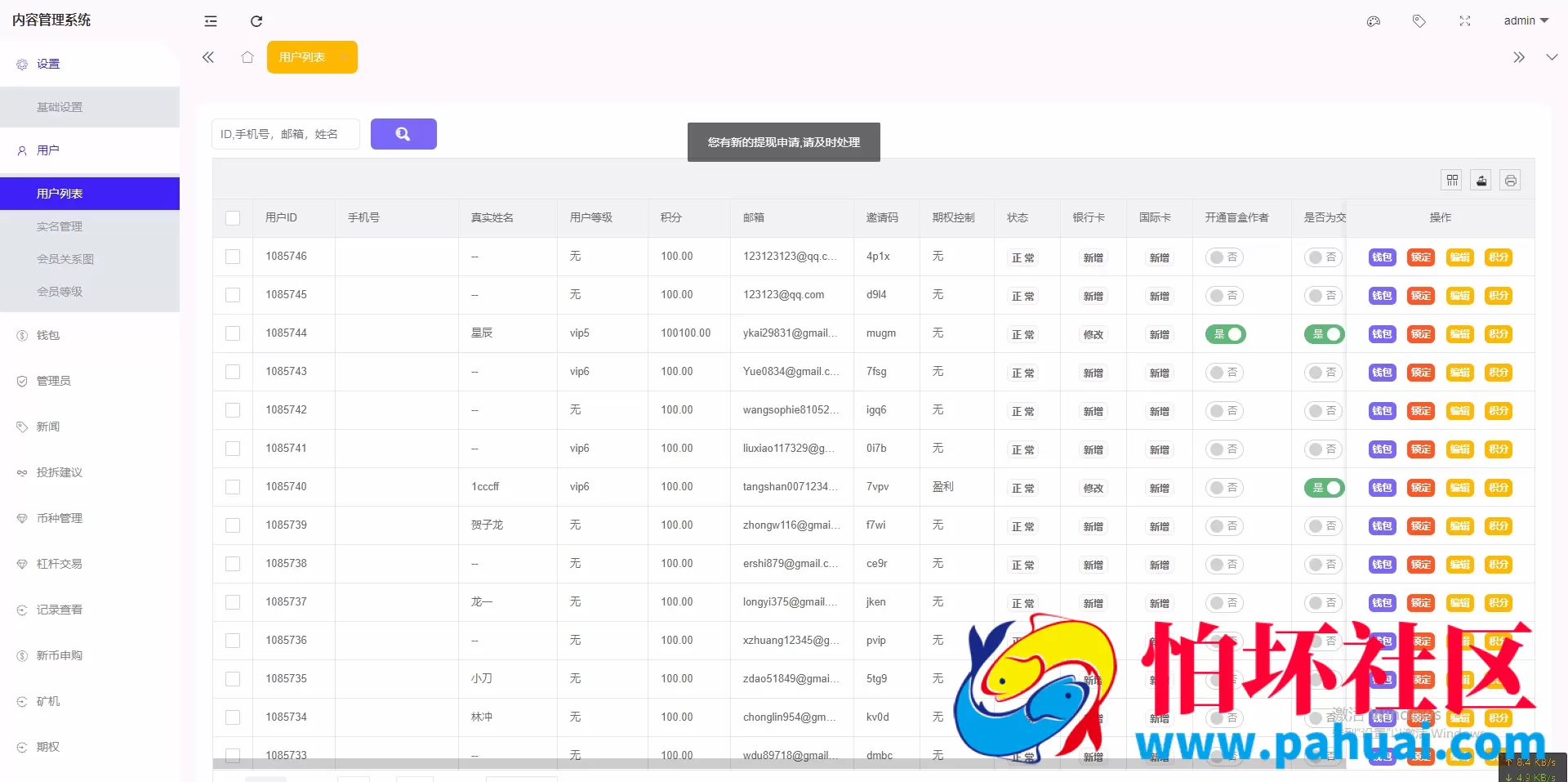Go to home using the house icon tab
1568x782 pixels.
tap(247, 57)
